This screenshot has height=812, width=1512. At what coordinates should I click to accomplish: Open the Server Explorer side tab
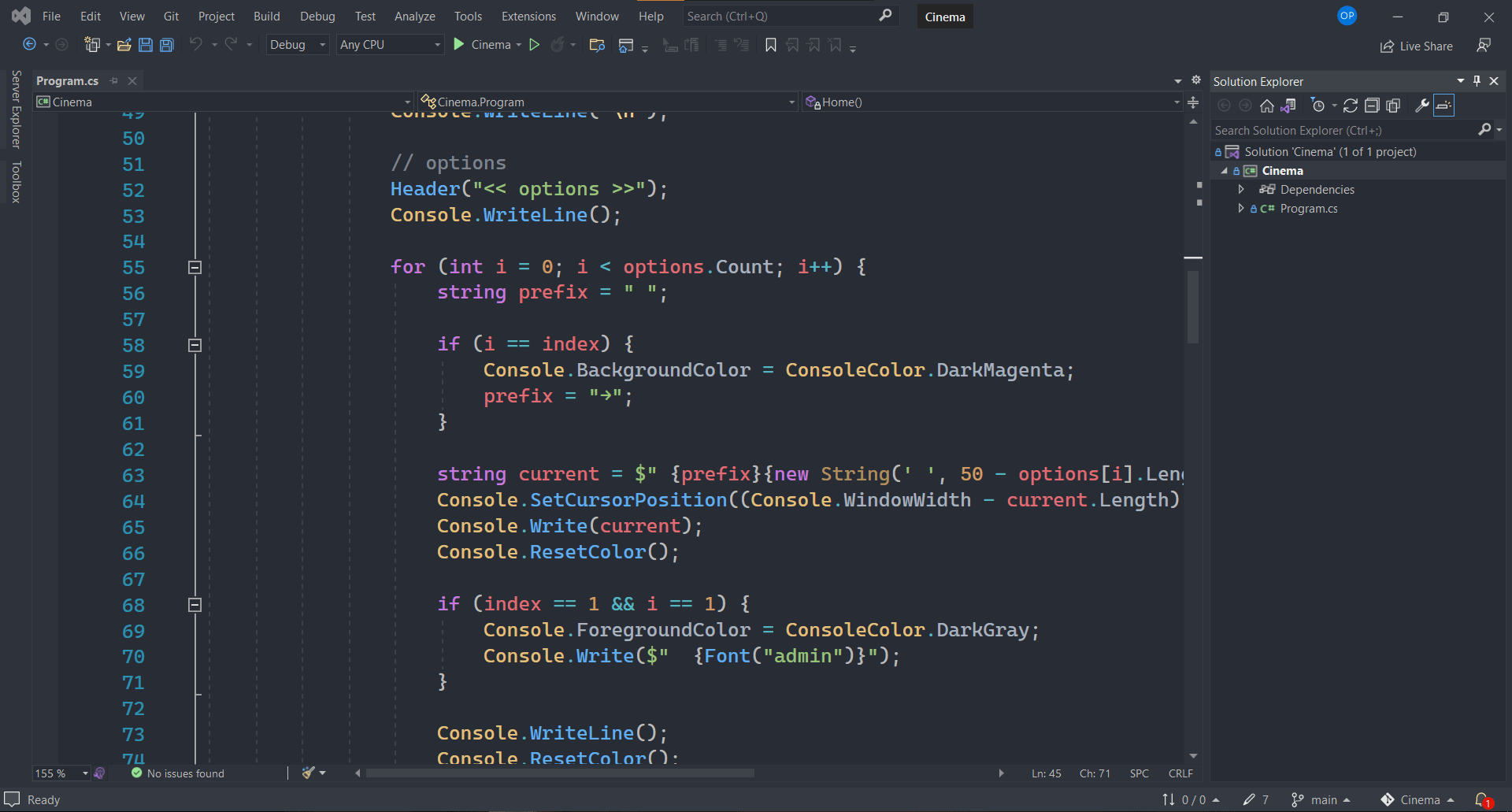[x=16, y=109]
